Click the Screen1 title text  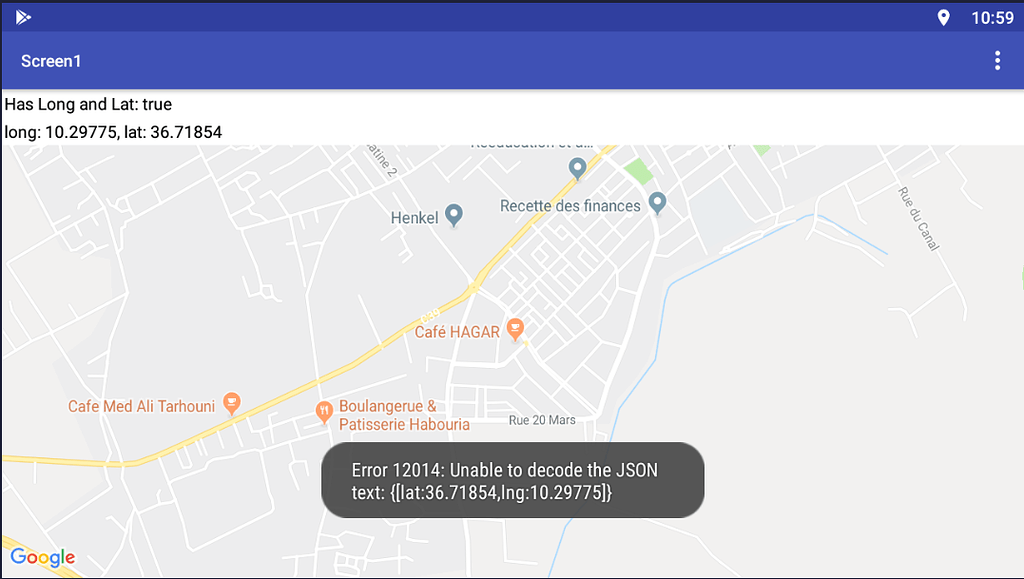coord(51,60)
